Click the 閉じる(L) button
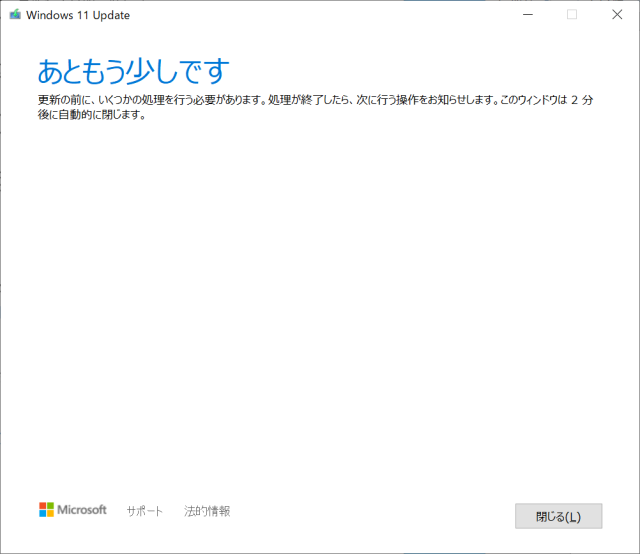 tap(558, 516)
